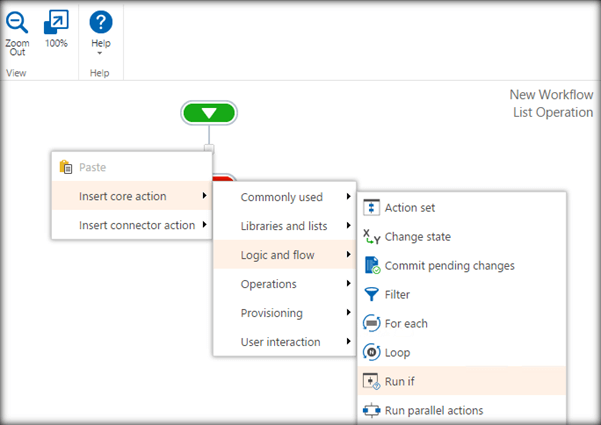Click the Filter funnel icon
601x425 pixels.
click(x=371, y=295)
